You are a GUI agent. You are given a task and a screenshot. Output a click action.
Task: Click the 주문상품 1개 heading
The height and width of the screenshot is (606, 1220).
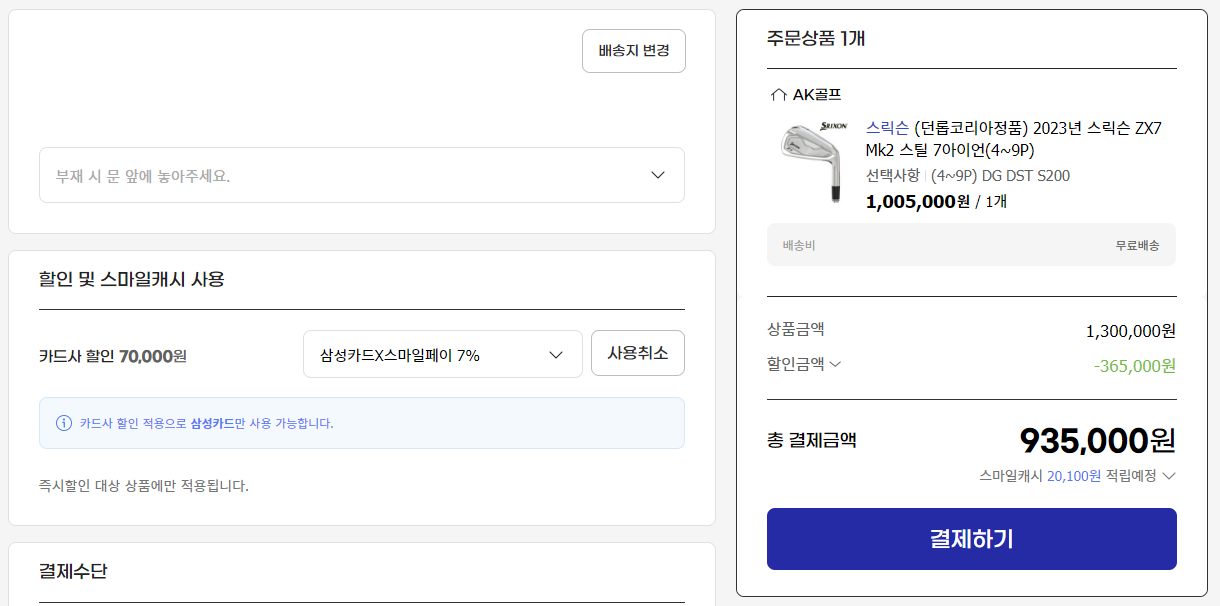(x=815, y=39)
